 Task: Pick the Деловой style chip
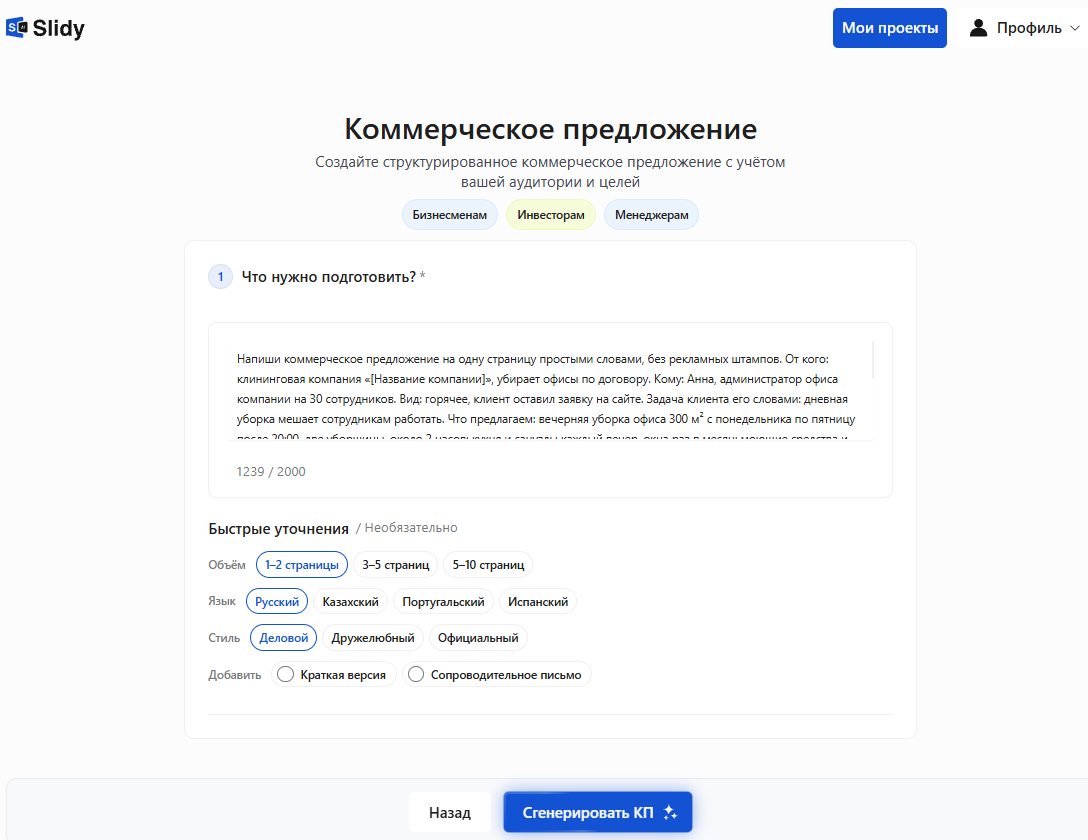(x=283, y=637)
